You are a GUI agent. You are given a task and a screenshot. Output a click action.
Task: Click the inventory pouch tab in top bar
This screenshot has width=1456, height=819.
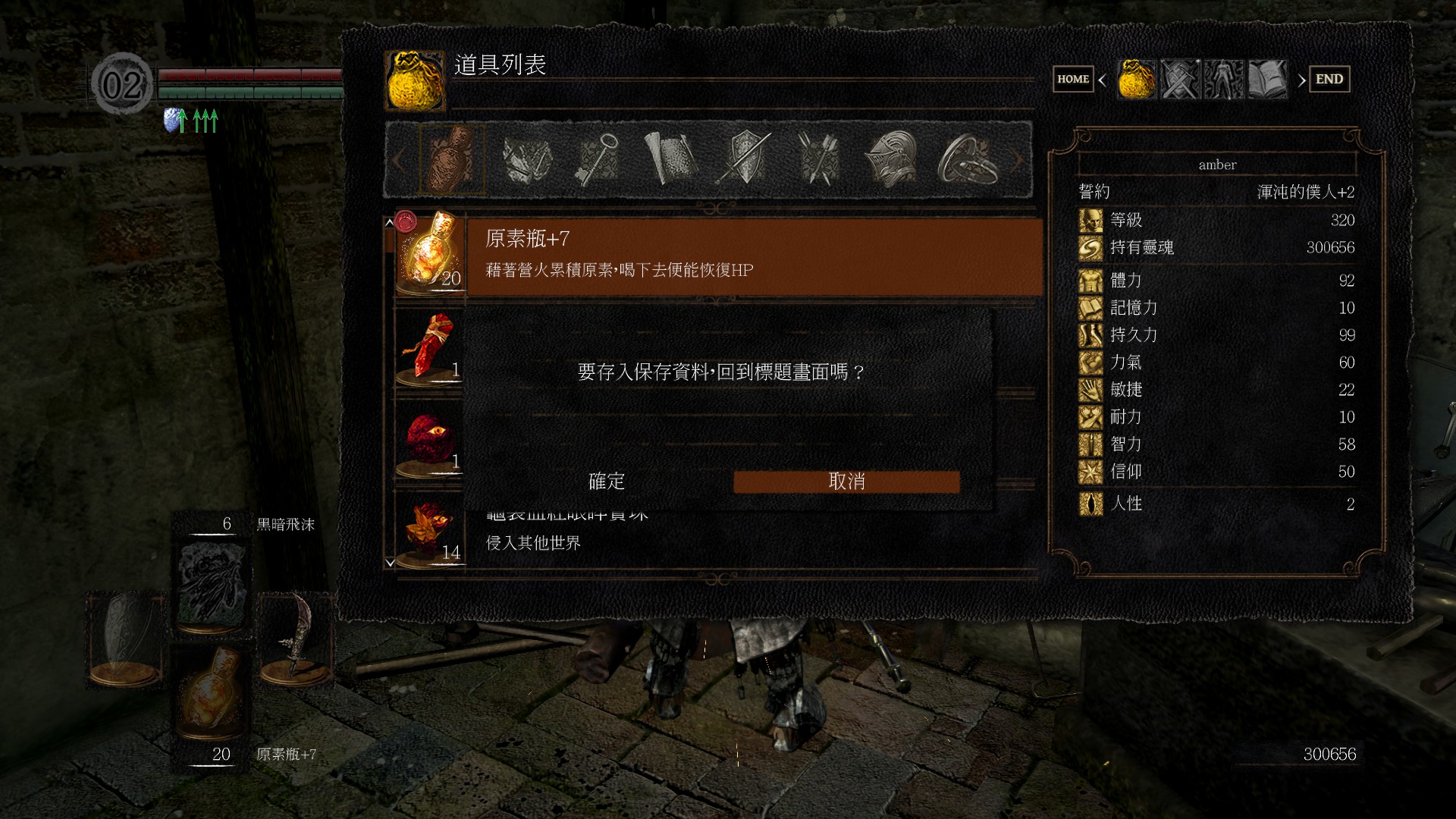[1137, 79]
